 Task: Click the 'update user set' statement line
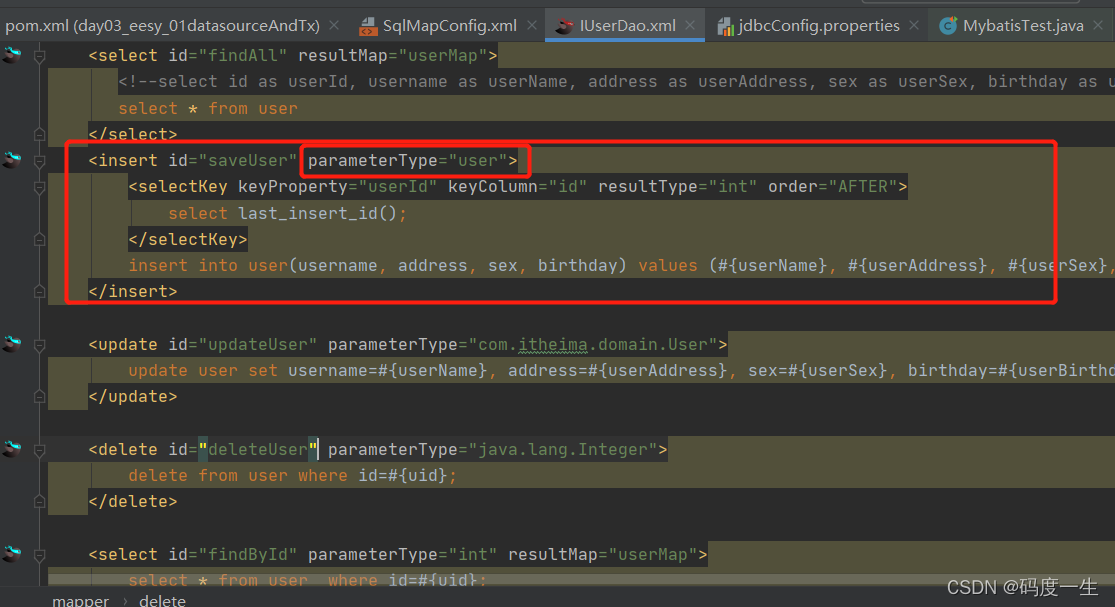tap(621, 371)
